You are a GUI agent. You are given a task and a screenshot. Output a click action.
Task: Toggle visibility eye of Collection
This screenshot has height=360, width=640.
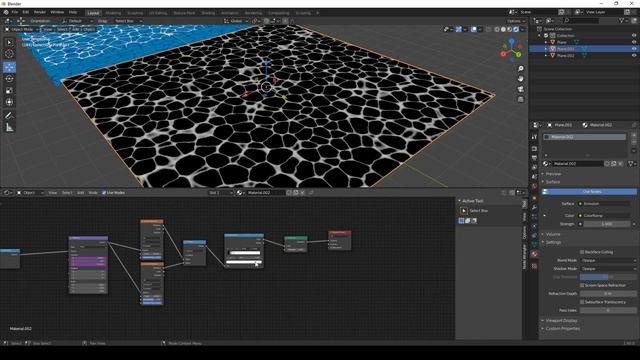(x=634, y=36)
